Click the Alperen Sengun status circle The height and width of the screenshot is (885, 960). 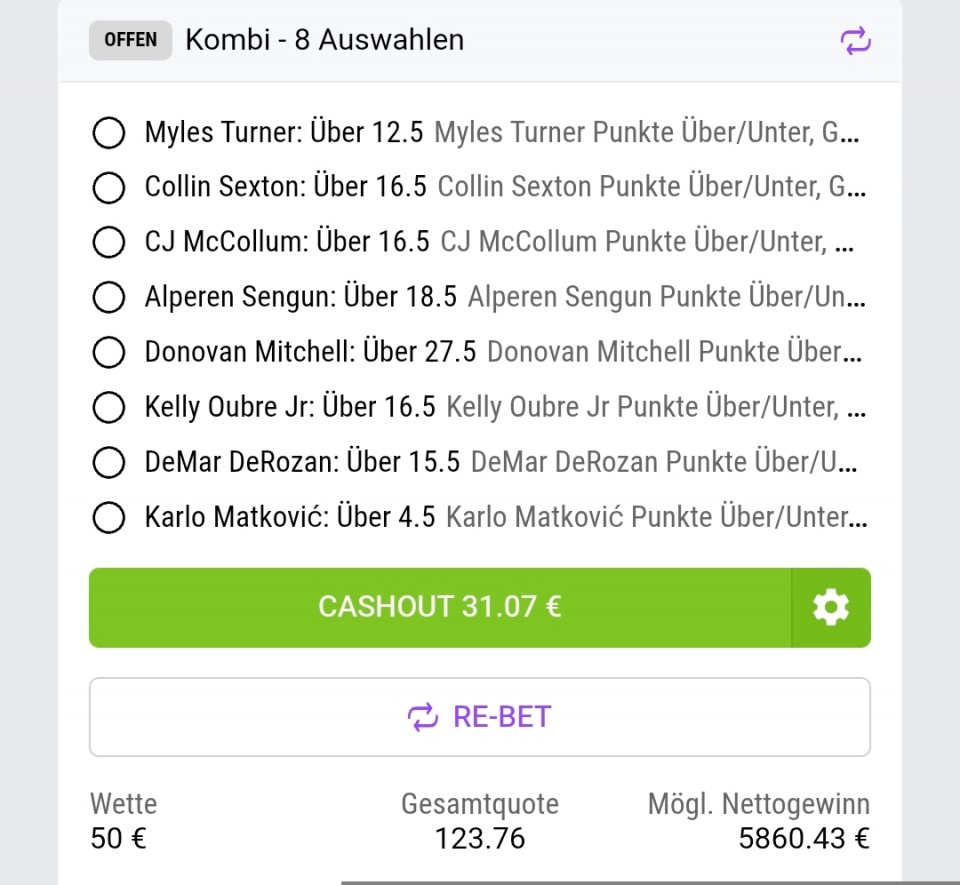108,297
